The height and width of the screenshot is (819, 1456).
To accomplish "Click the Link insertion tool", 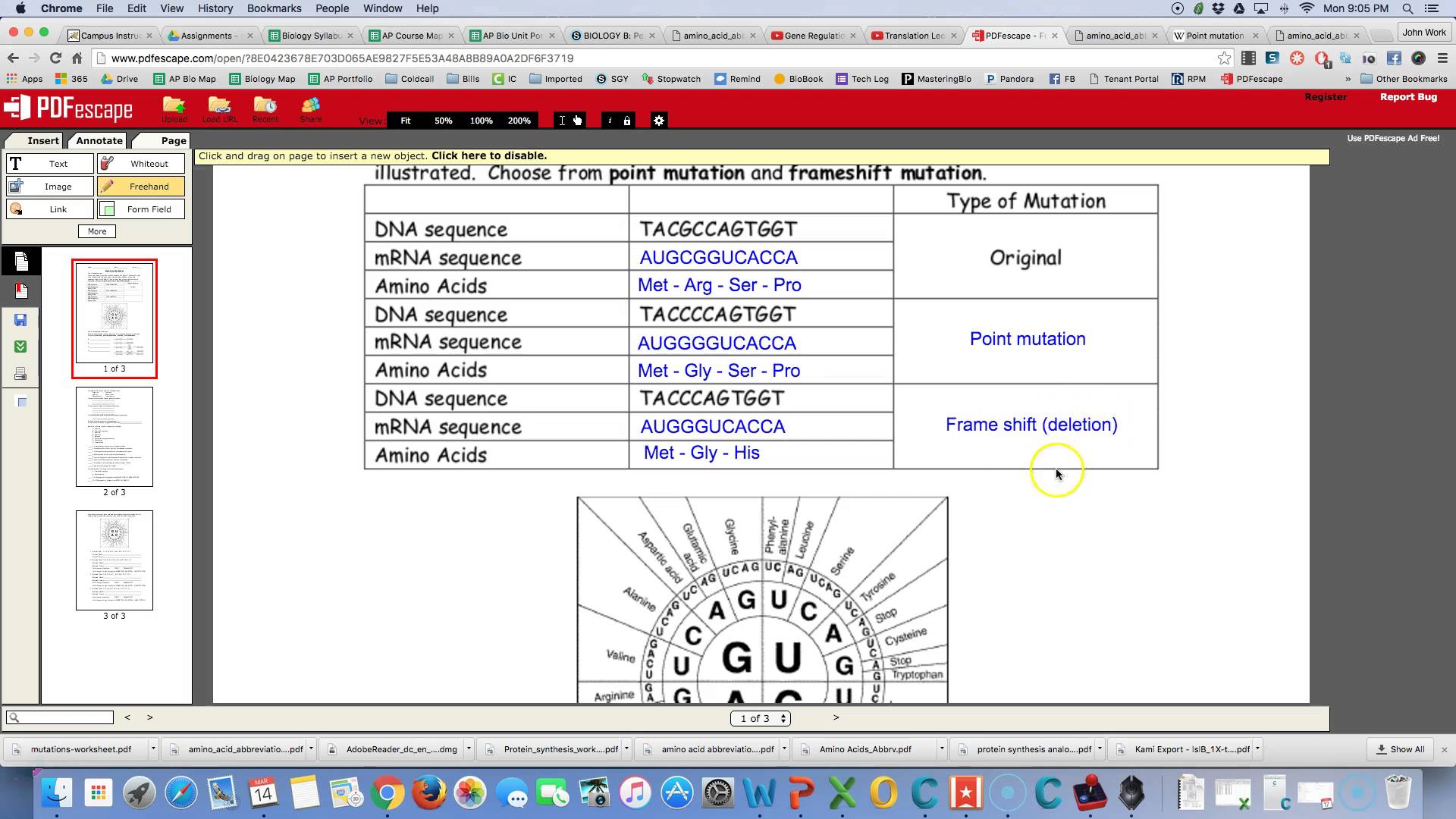I will (x=58, y=209).
